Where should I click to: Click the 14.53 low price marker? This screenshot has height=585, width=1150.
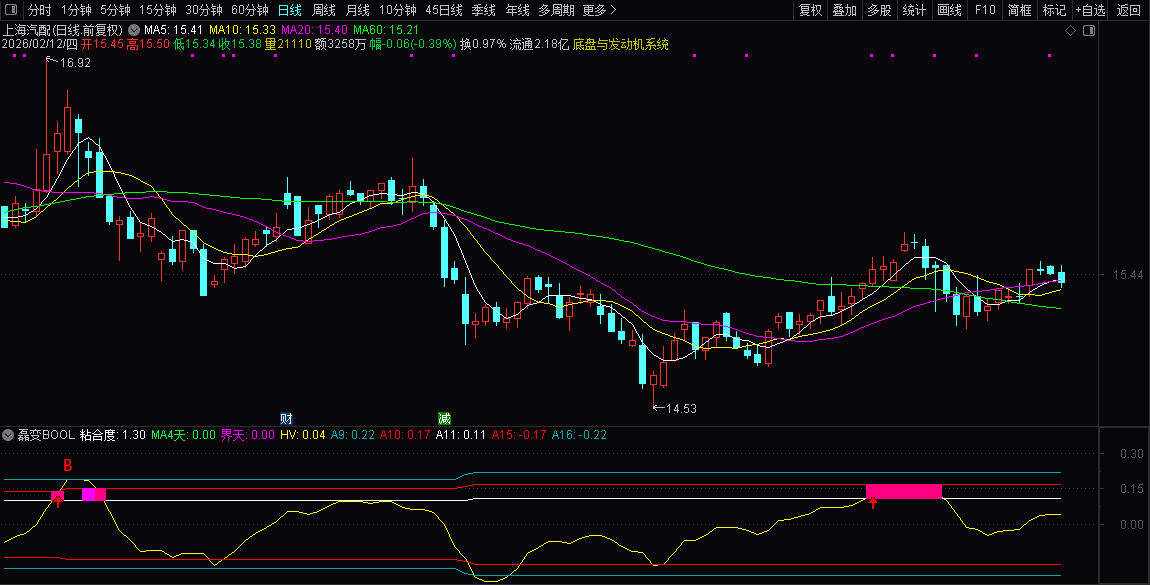click(x=680, y=408)
